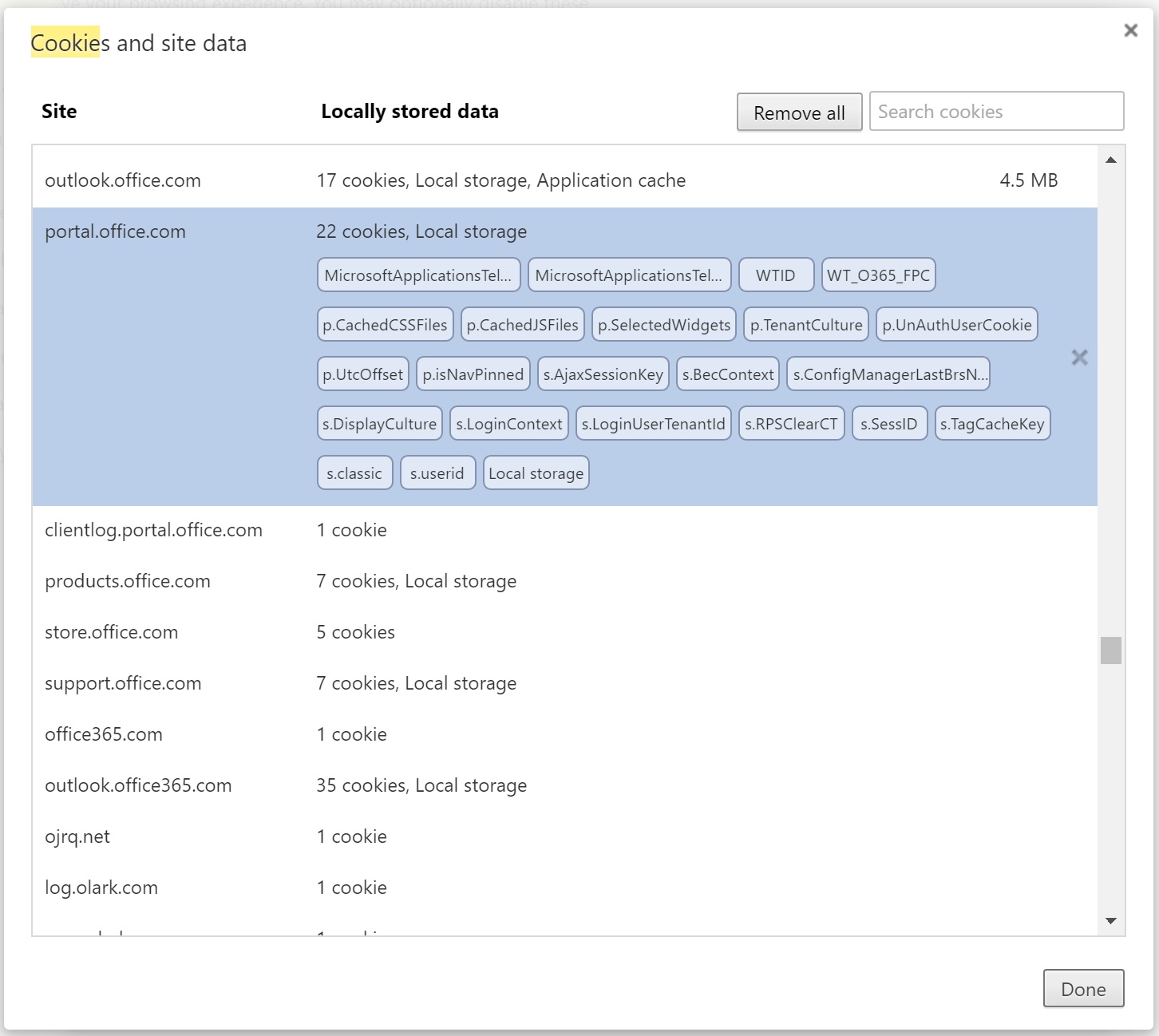Show the s.AjaxSessionKey cookie details
This screenshot has width=1159, height=1036.
[603, 374]
